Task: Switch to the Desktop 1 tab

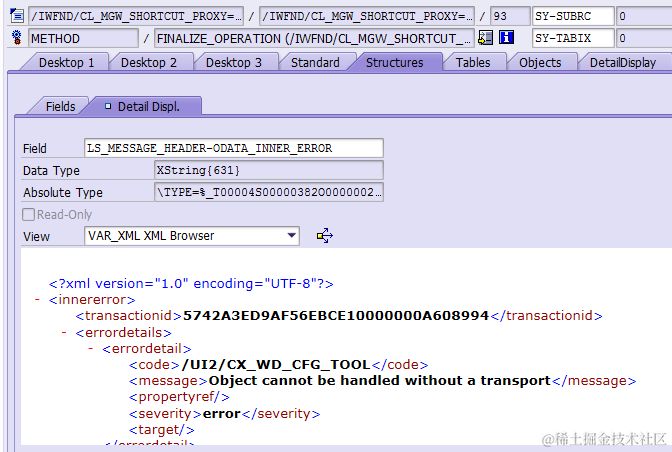Action: 66,63
